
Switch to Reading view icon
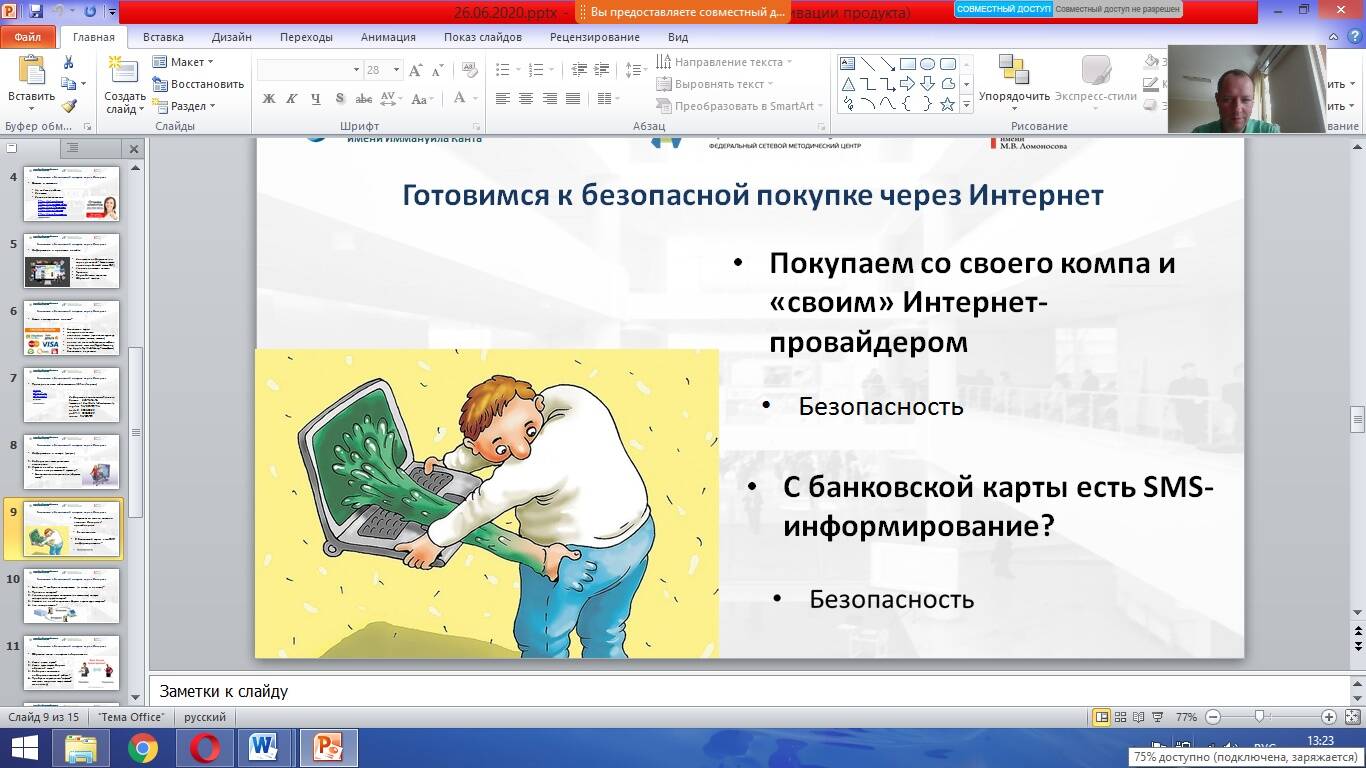coord(1140,717)
